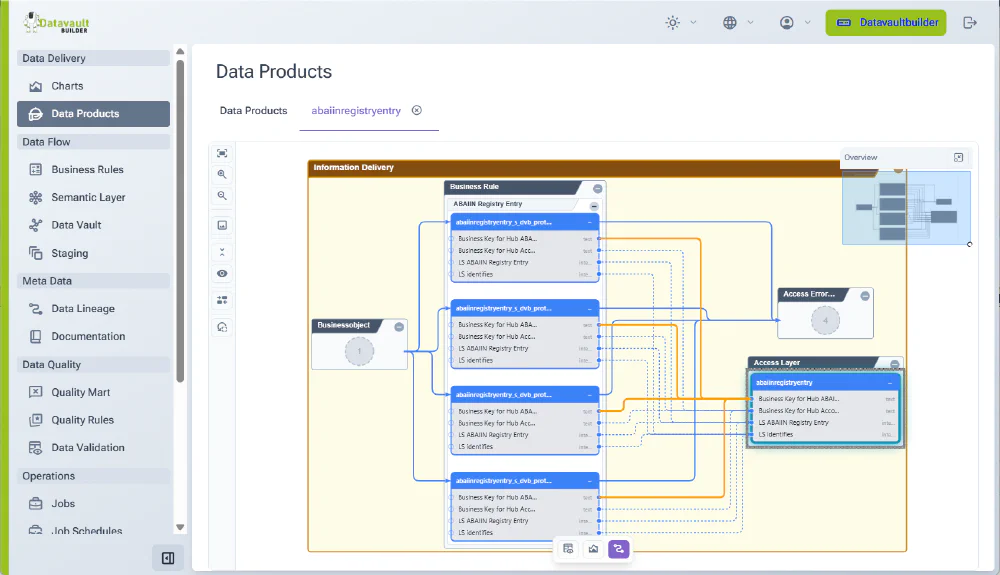Open Job Schedules in the sidebar
The width and height of the screenshot is (1000, 575).
tap(93, 530)
